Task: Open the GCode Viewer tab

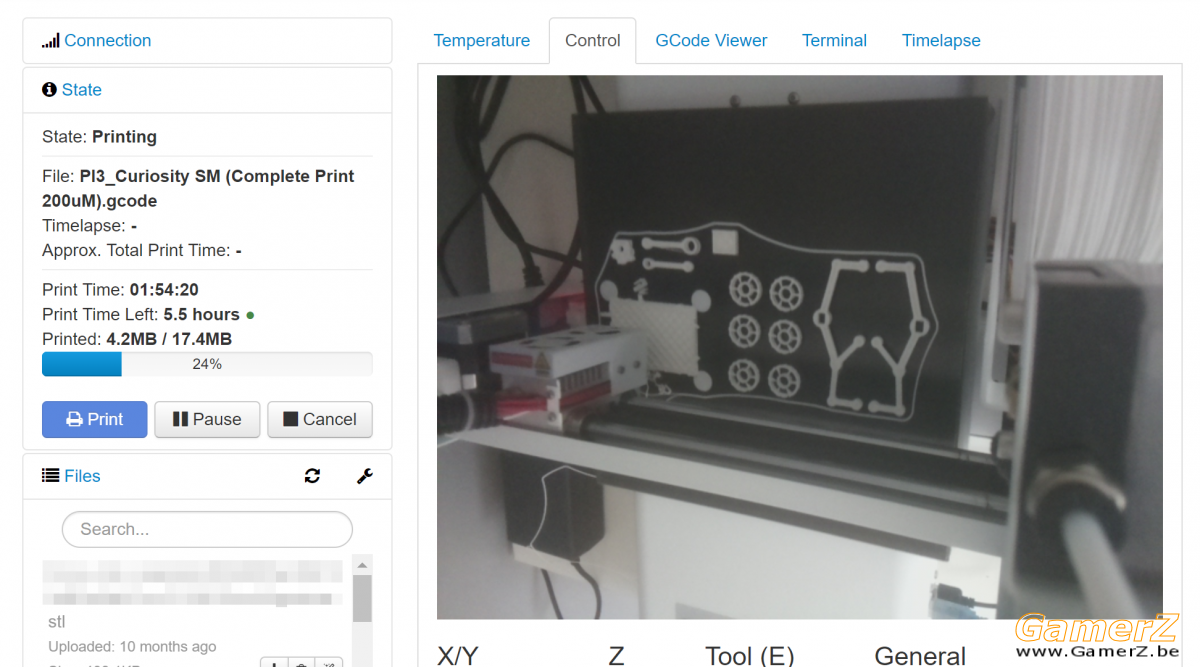Action: tap(711, 41)
